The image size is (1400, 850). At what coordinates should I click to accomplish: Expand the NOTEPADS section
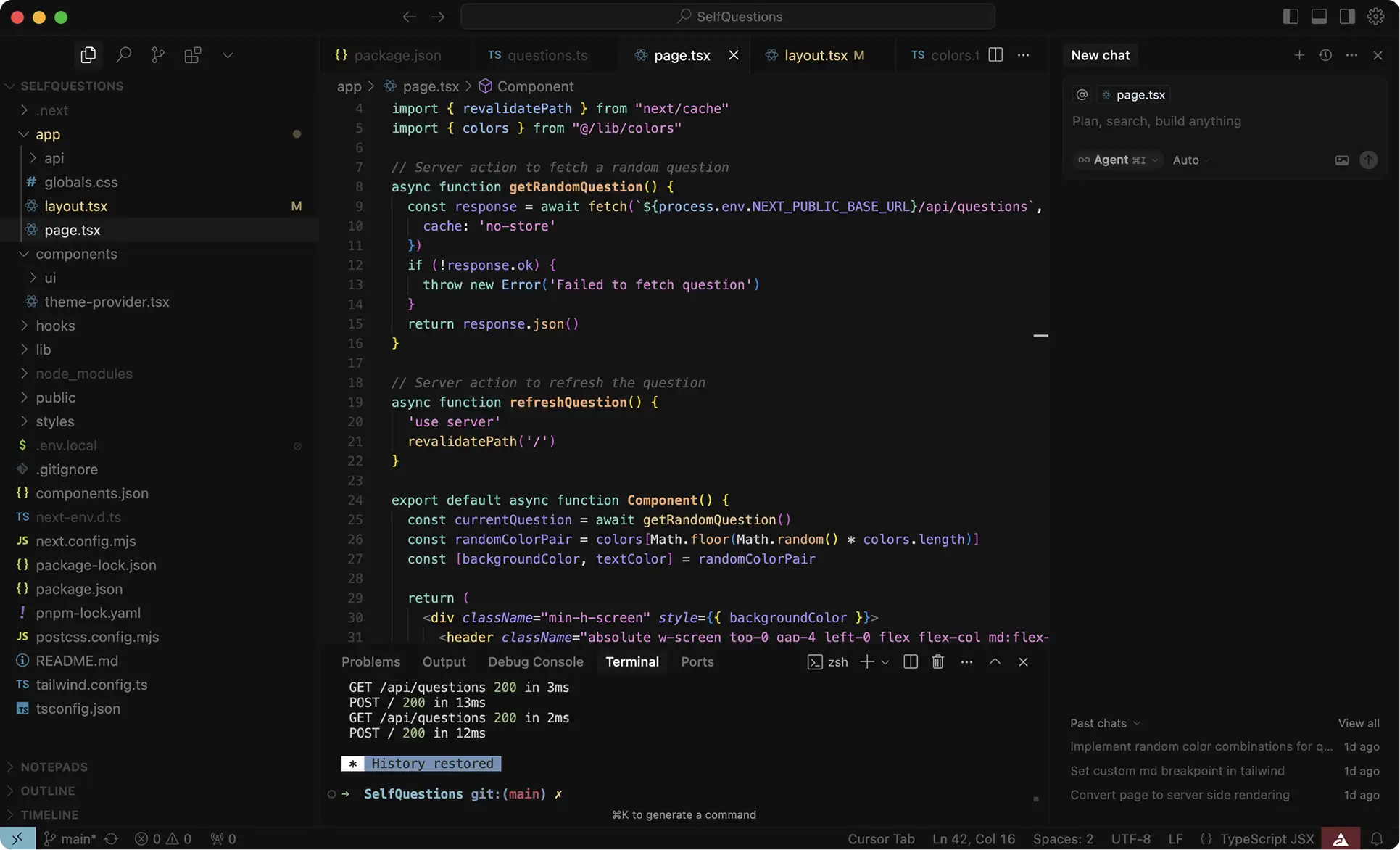click(160, 767)
